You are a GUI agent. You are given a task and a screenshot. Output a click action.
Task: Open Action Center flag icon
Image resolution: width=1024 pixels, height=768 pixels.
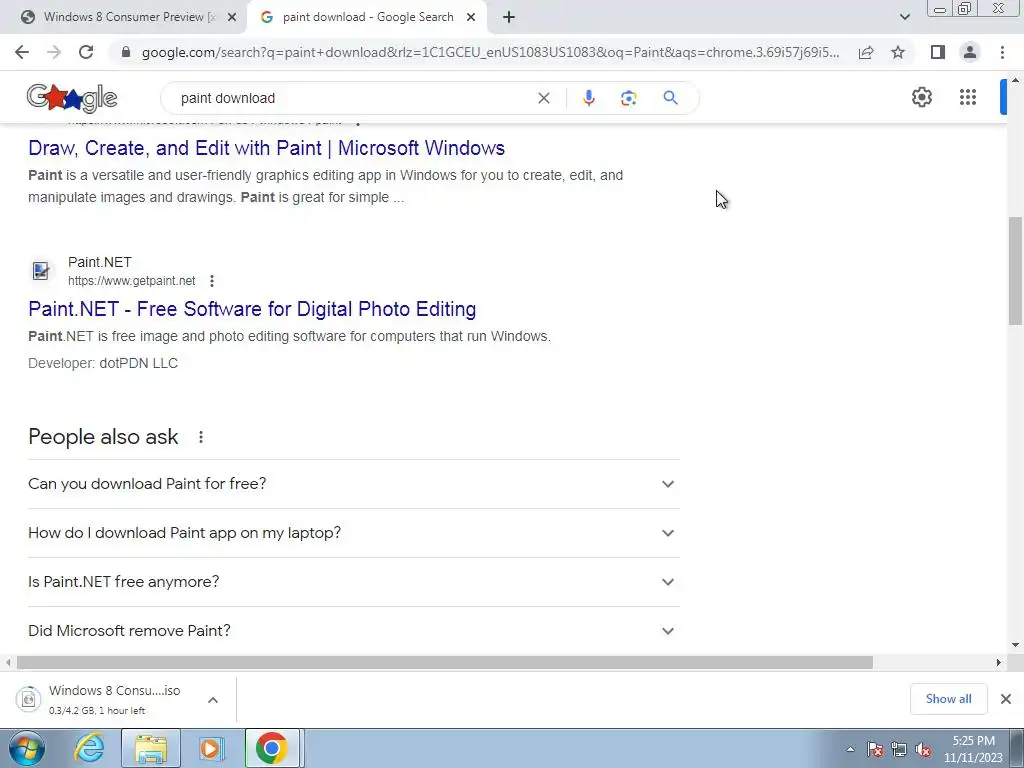874,749
